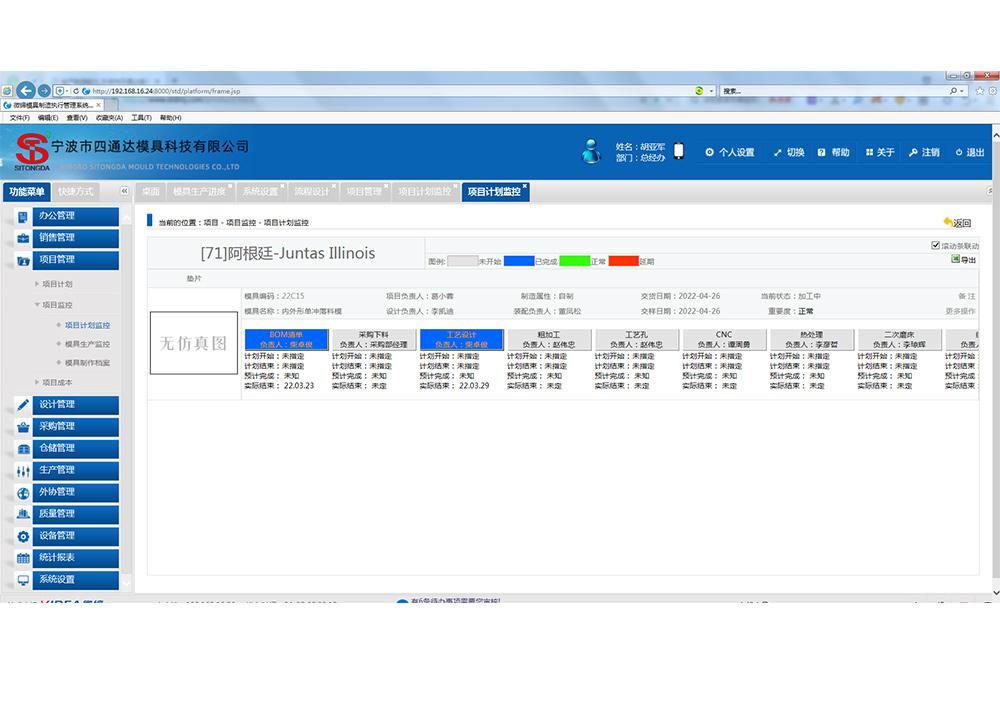The image size is (1000, 714).
Task: Click the 个人设置 button in header
Action: coord(729,152)
